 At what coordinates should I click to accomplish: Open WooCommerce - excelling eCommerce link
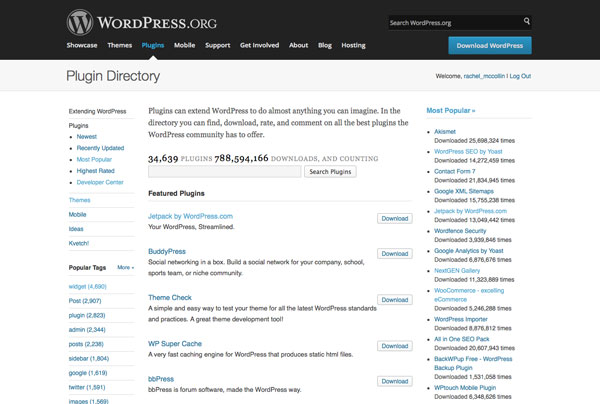469,295
